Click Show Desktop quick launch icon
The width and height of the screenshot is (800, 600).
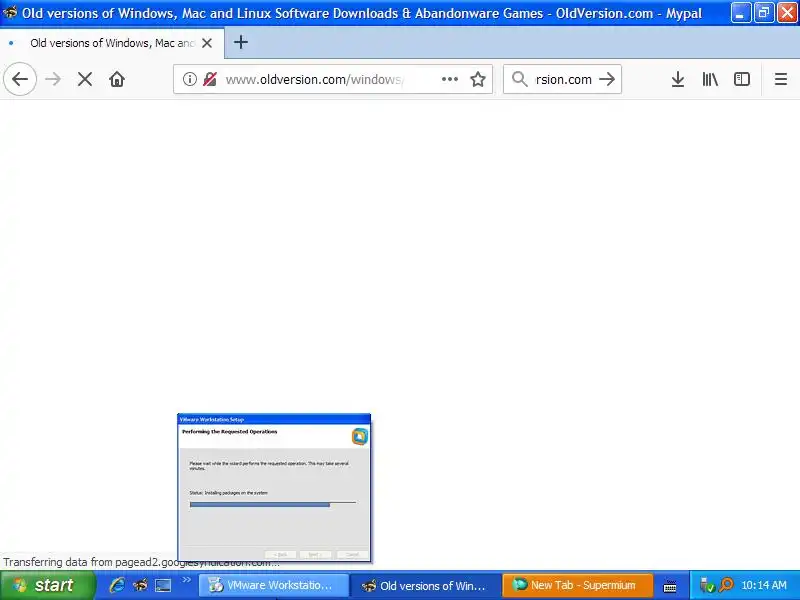coord(163,585)
